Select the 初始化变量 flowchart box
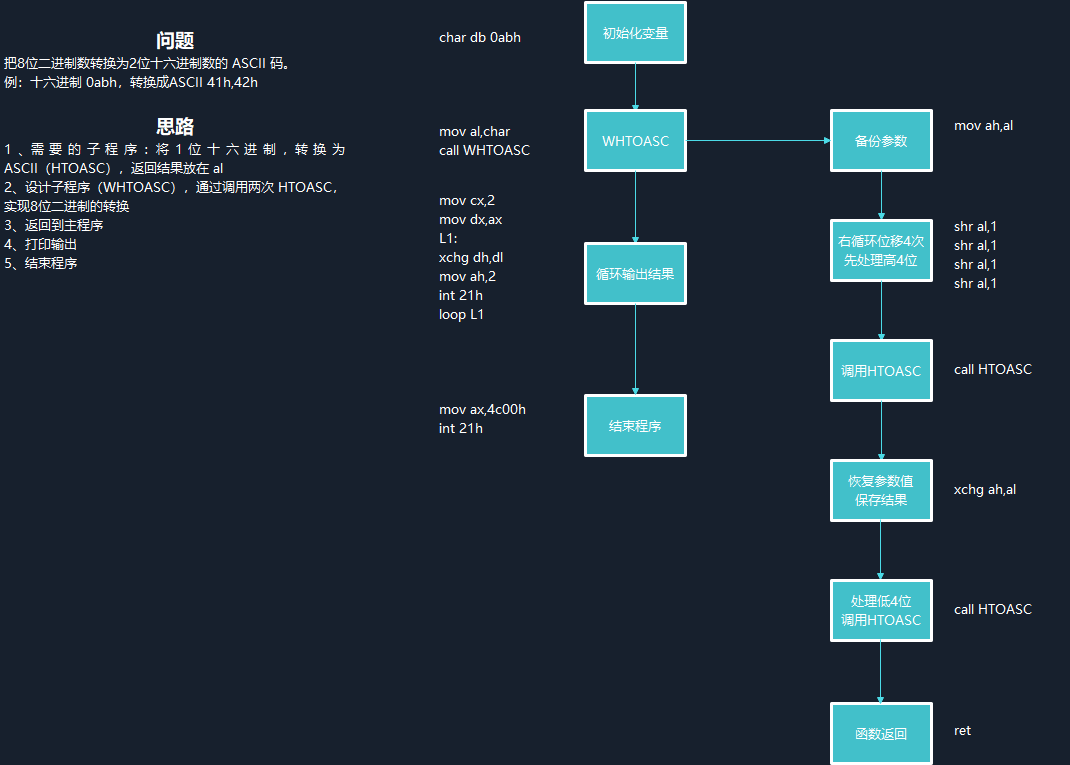1070x765 pixels. pyautogui.click(x=635, y=33)
